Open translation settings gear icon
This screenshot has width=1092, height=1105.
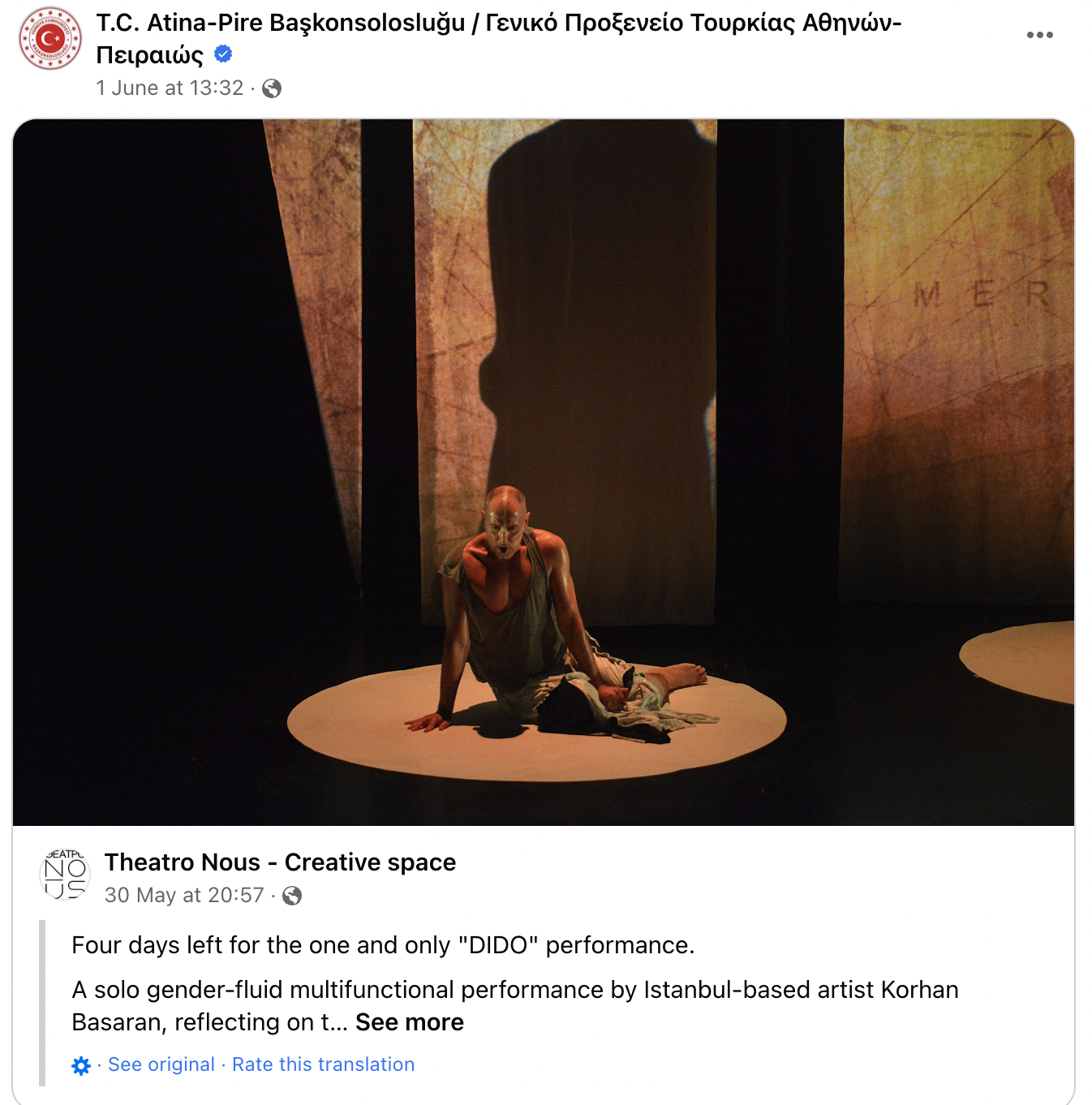(81, 1065)
